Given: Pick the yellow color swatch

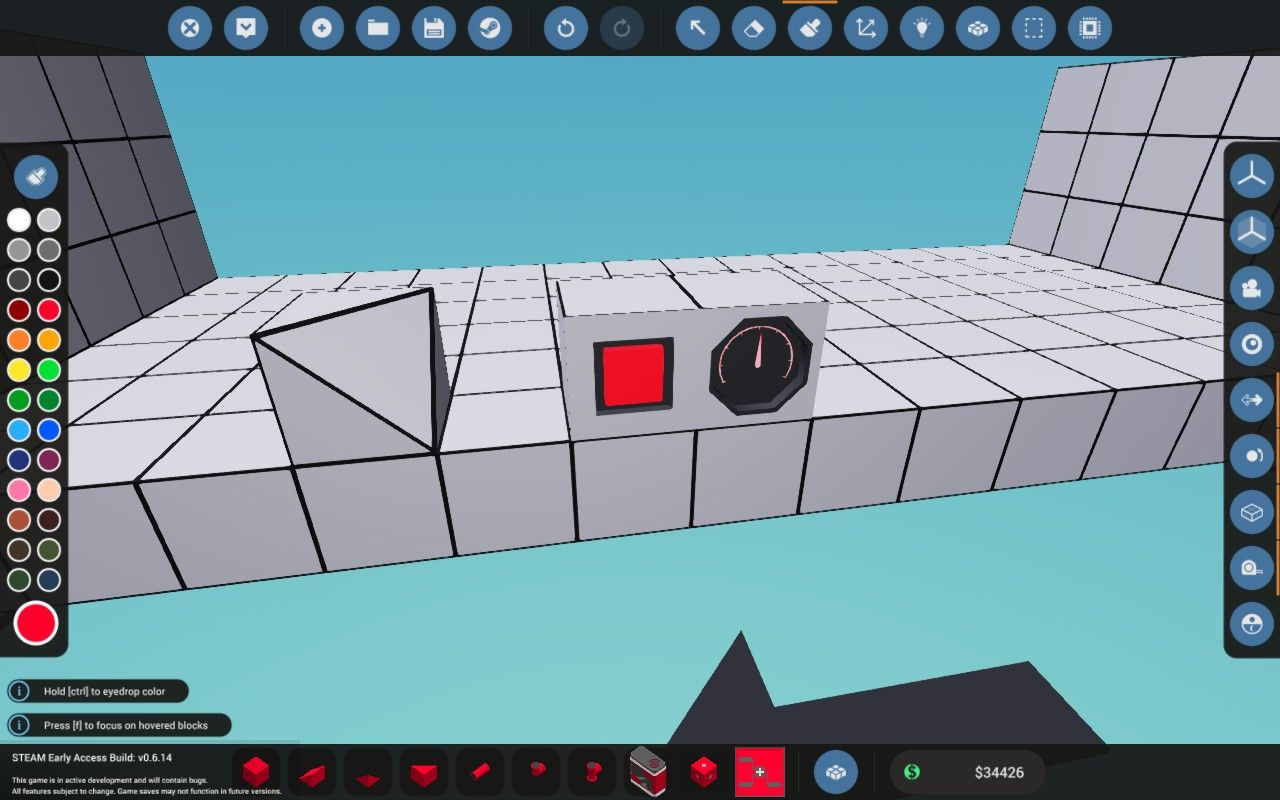Looking at the screenshot, I should pos(19,370).
